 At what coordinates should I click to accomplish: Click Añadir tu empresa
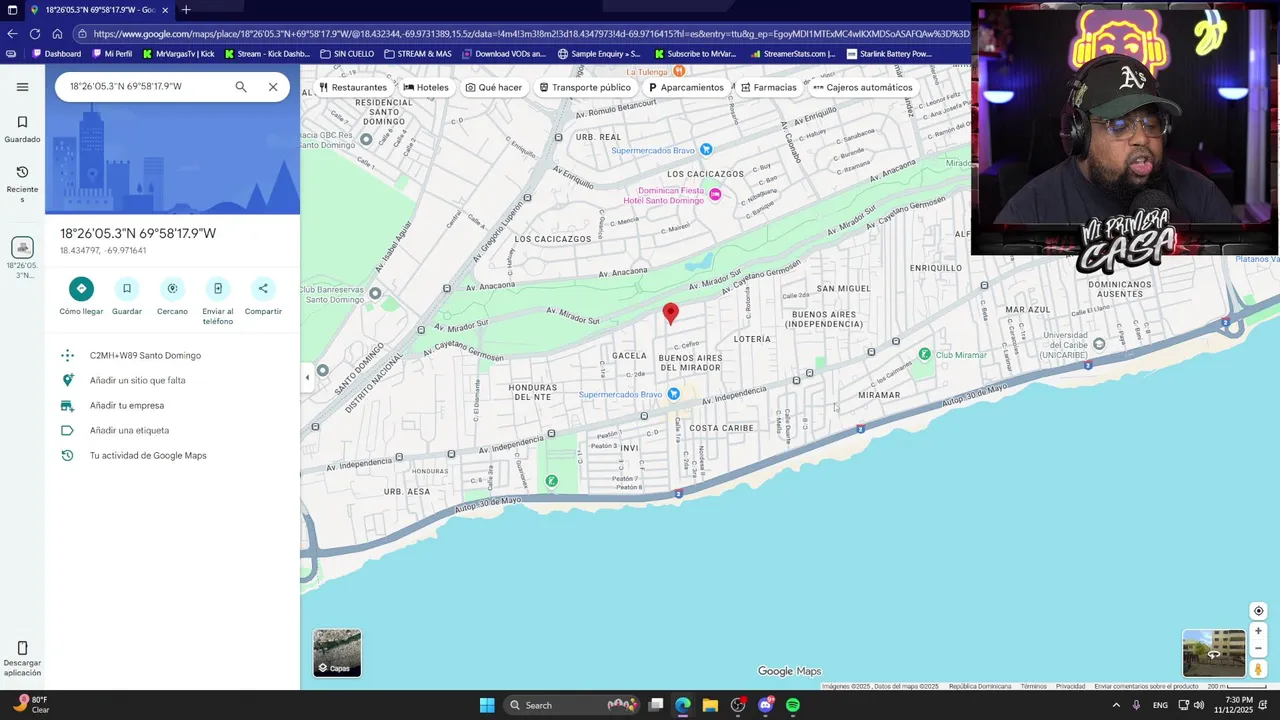point(127,406)
